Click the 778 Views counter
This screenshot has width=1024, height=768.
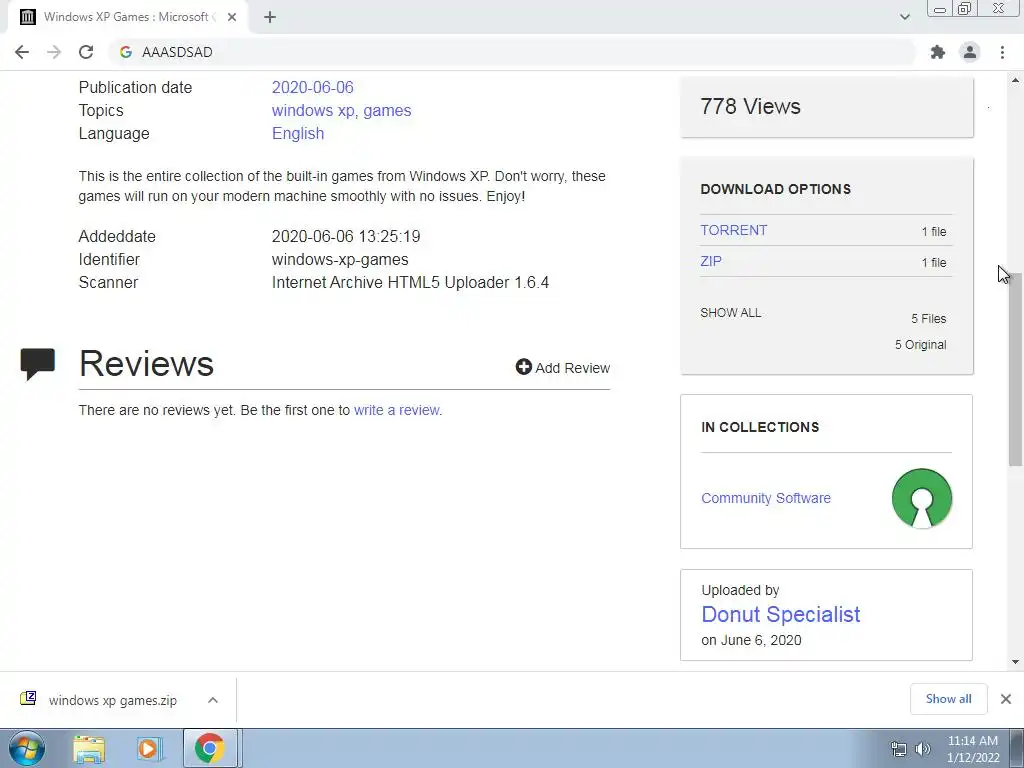(x=750, y=106)
